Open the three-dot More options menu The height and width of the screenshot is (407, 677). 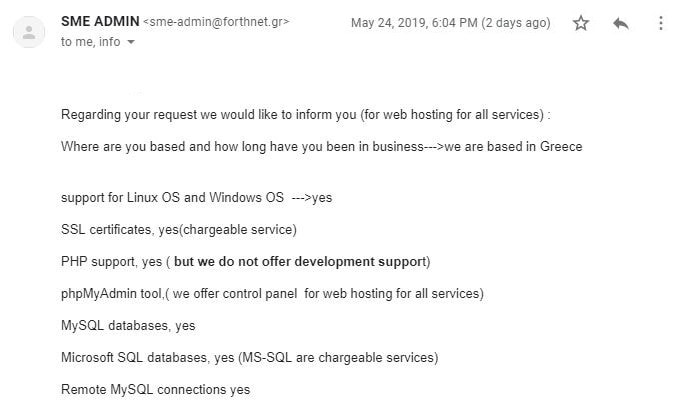[x=661, y=23]
